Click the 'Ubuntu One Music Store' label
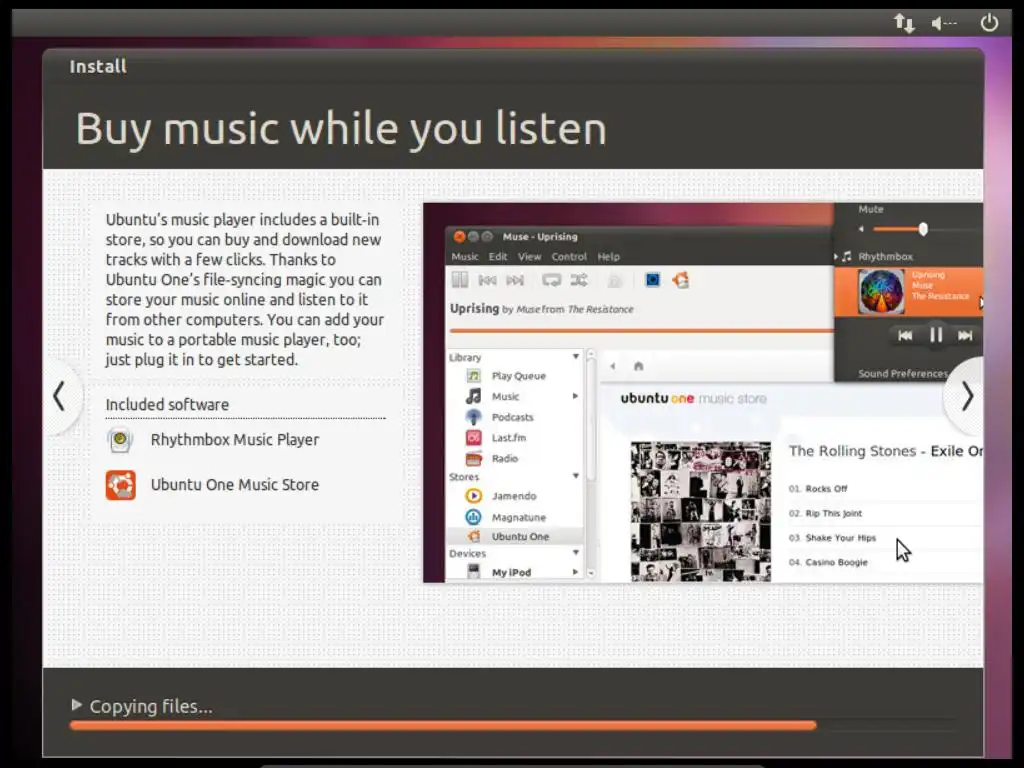Viewport: 1024px width, 768px height. (235, 485)
